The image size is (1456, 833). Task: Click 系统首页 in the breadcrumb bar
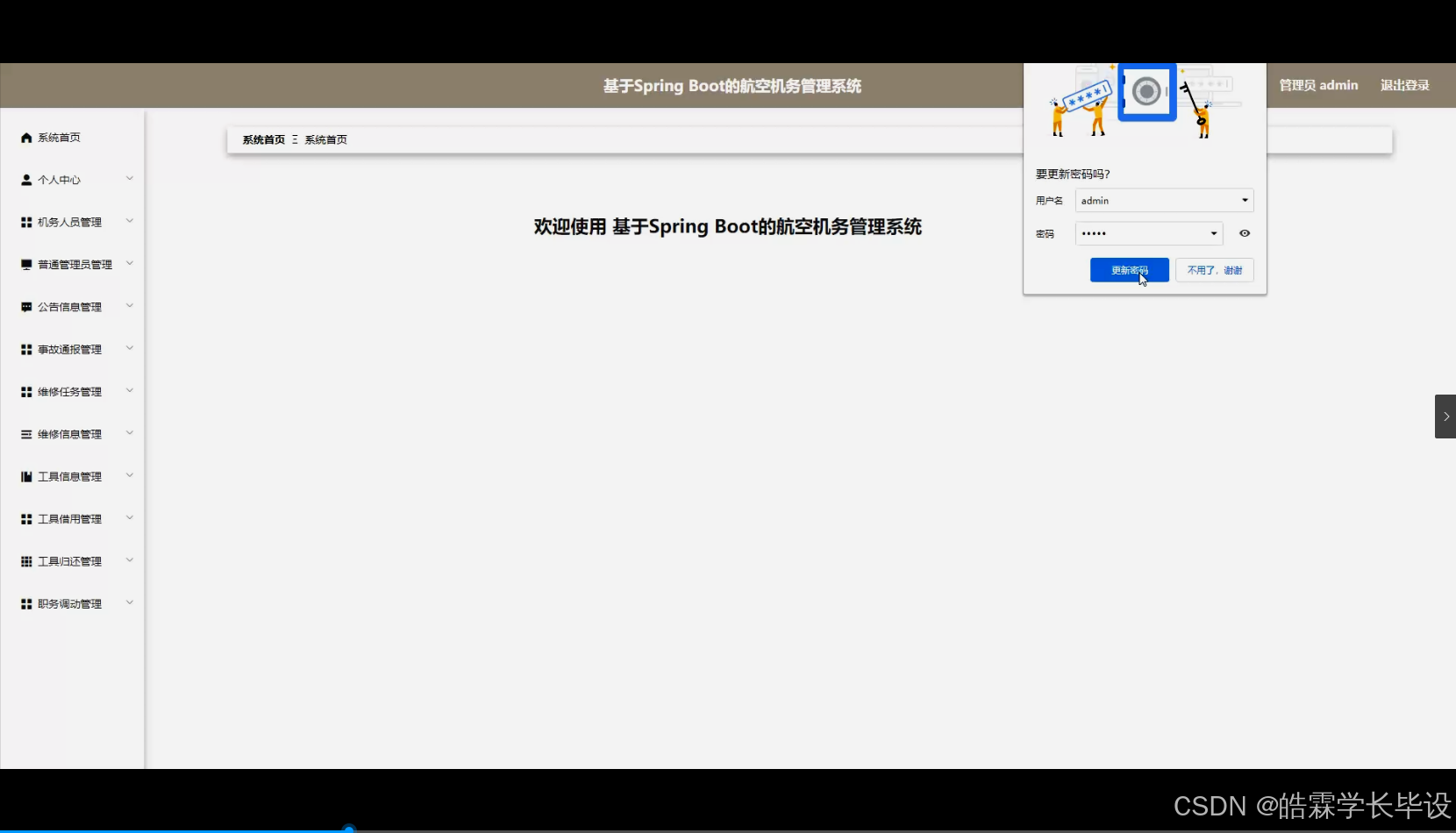263,139
